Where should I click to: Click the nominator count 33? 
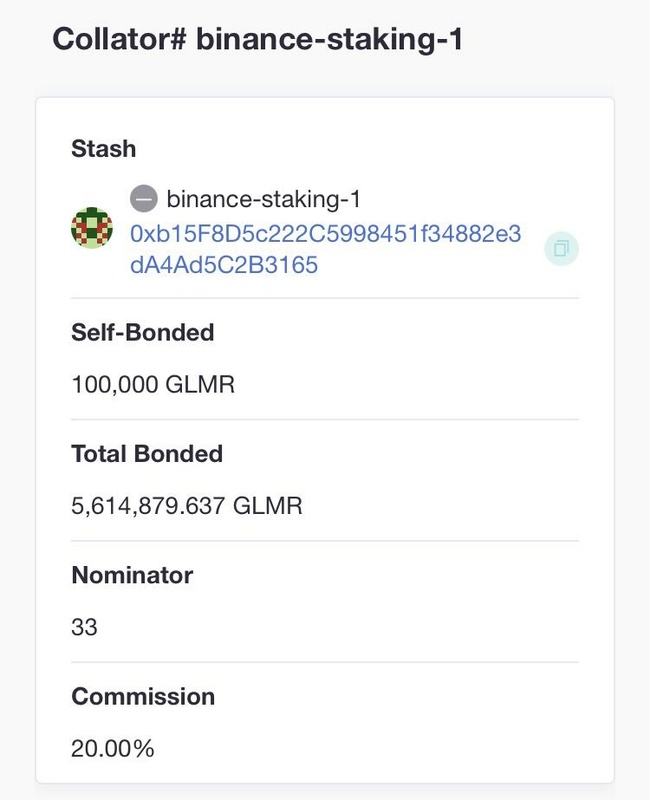pos(85,627)
